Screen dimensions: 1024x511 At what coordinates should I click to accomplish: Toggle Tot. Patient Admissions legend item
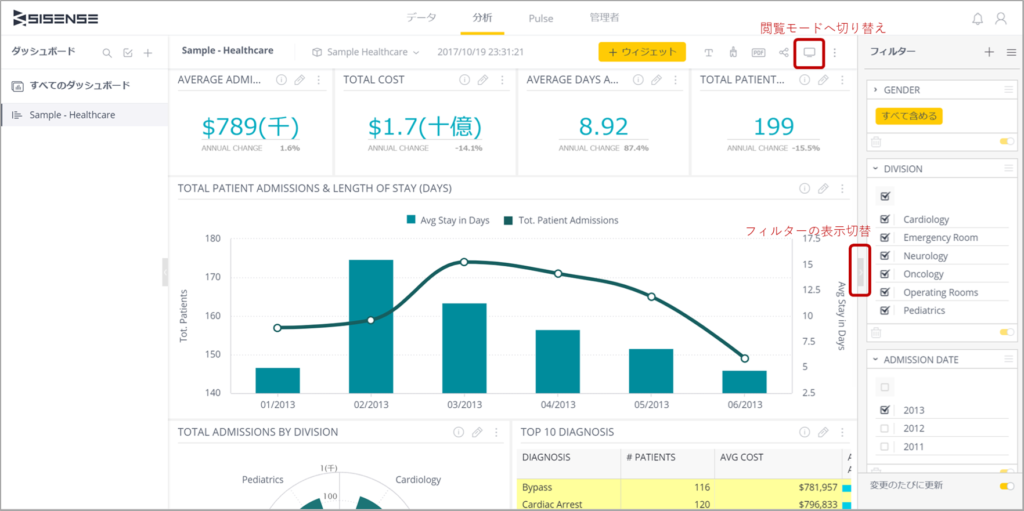561,220
